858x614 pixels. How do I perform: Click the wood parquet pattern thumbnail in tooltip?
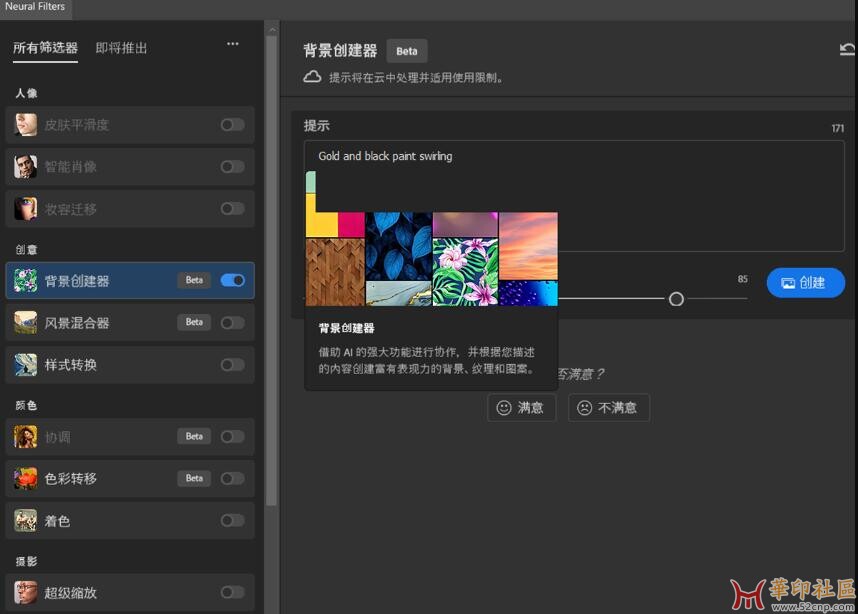pos(335,272)
